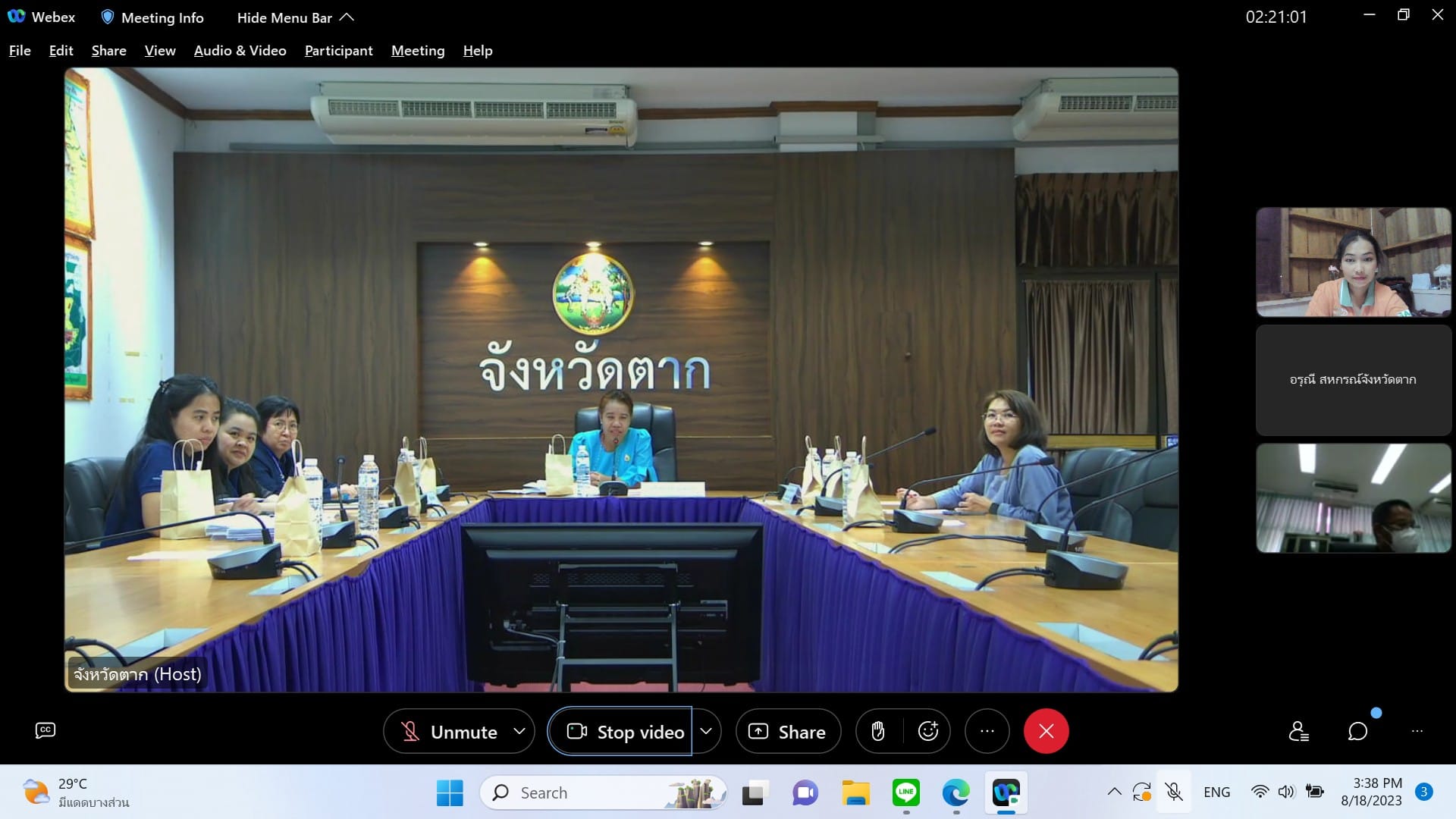
Task: Raise hand with the hand icon
Action: pyautogui.click(x=878, y=731)
